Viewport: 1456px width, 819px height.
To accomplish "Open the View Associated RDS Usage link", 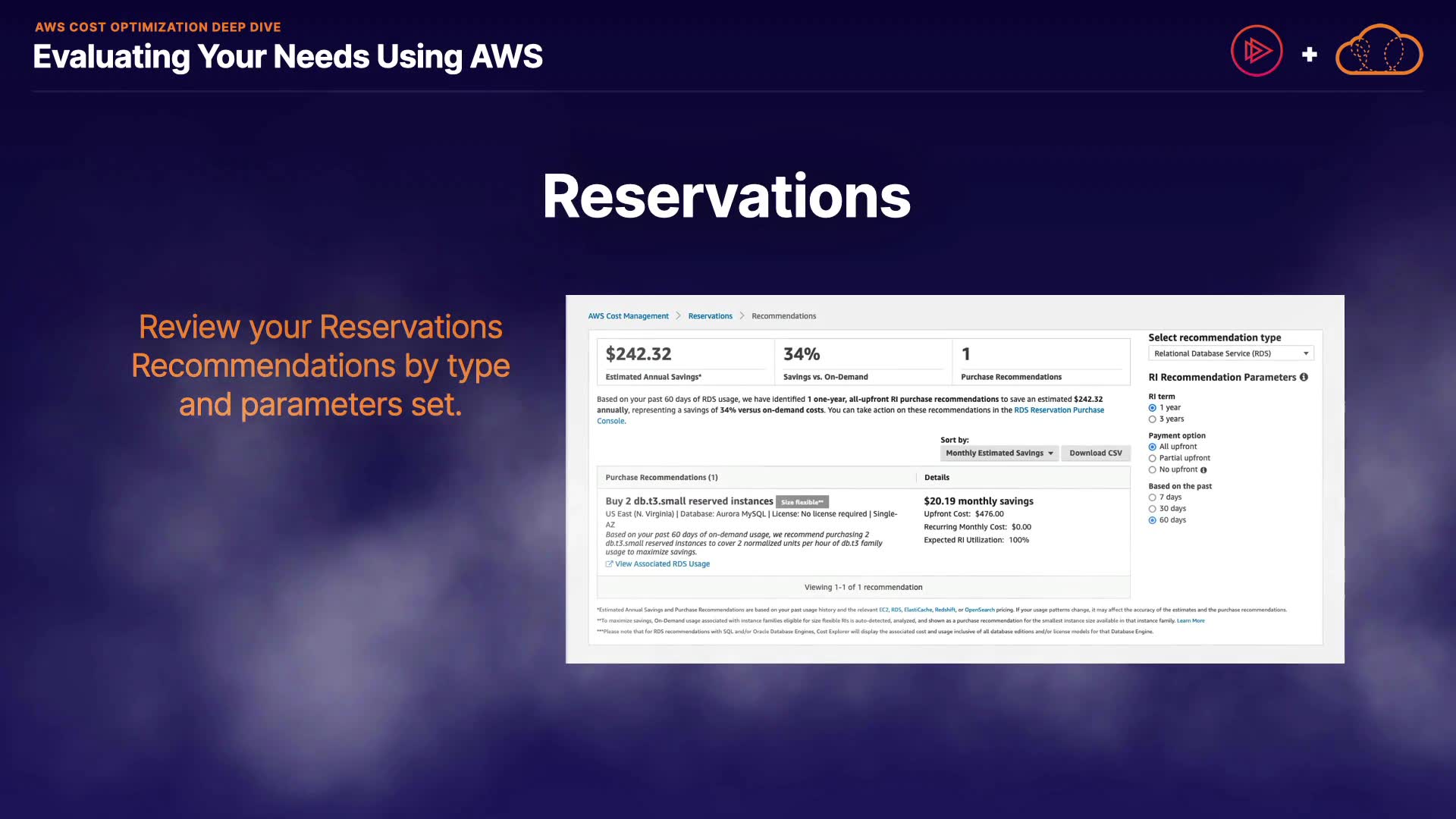I will click(662, 564).
